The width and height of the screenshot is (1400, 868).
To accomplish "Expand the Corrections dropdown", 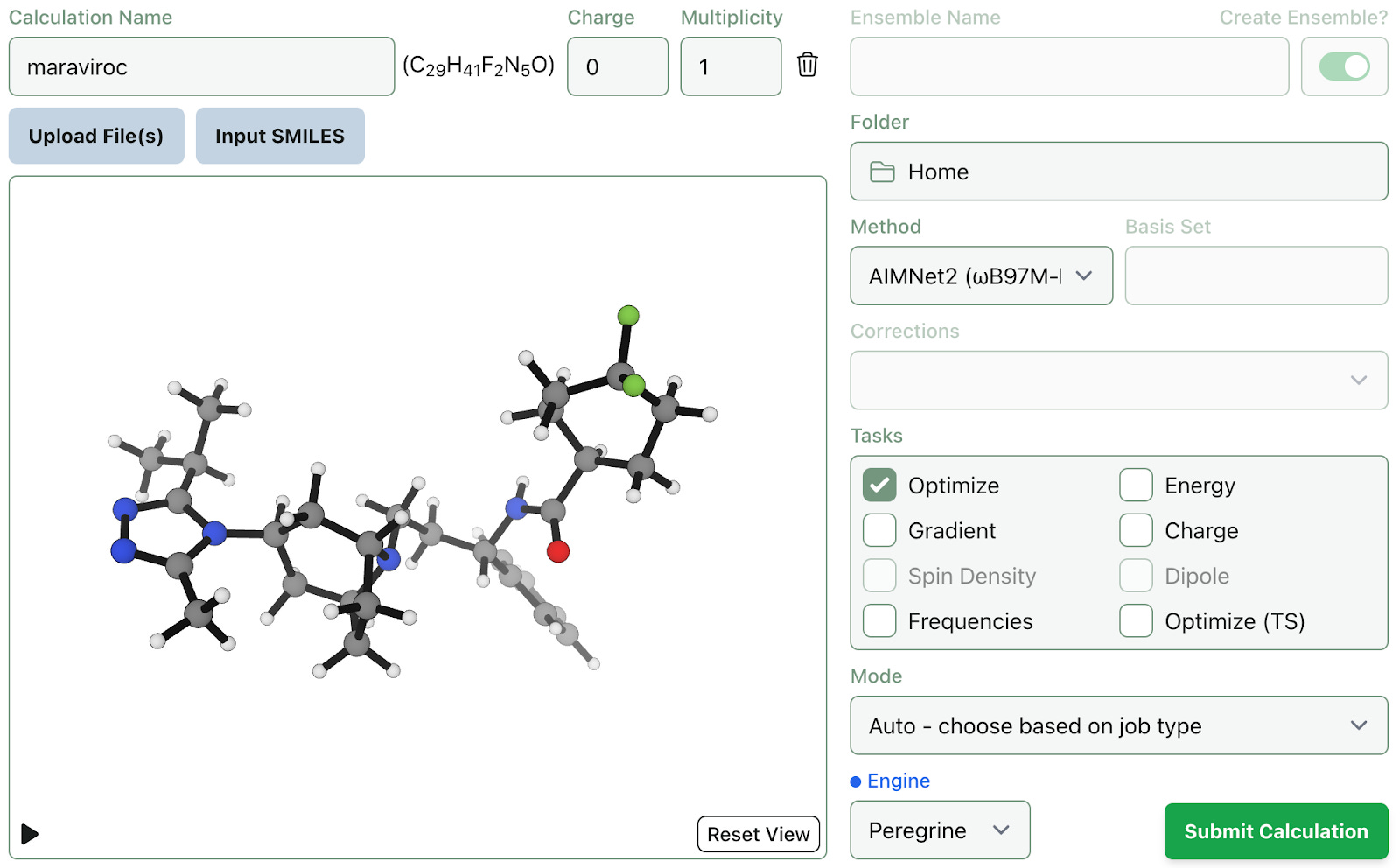I will point(1118,380).
